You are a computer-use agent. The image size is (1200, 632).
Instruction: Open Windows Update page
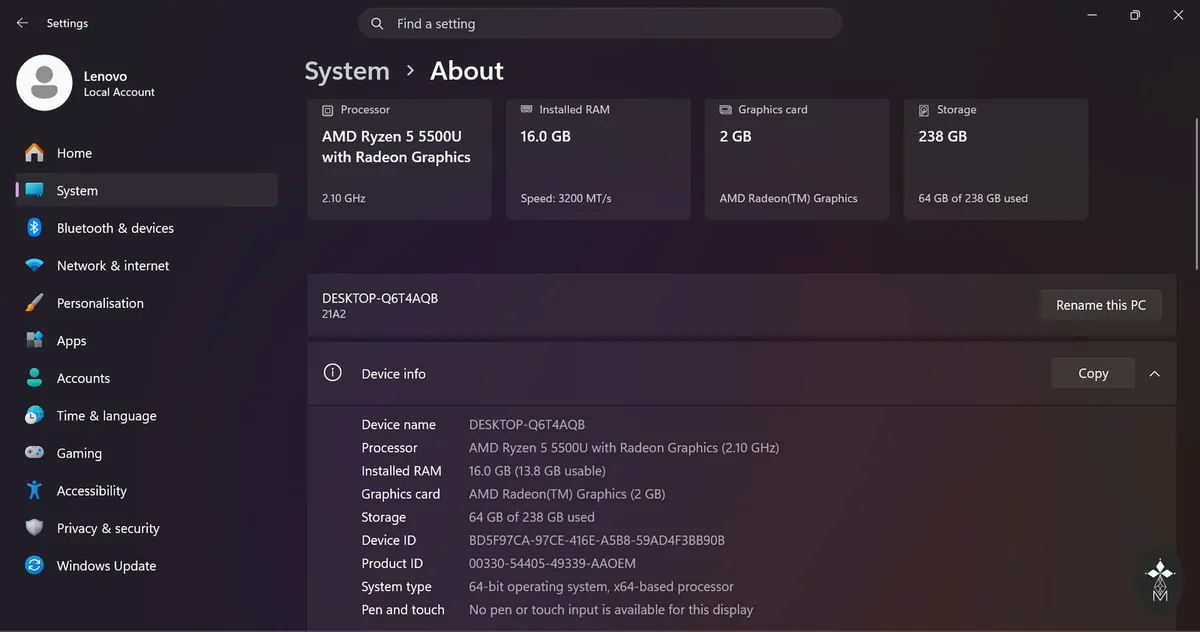click(x=147, y=565)
